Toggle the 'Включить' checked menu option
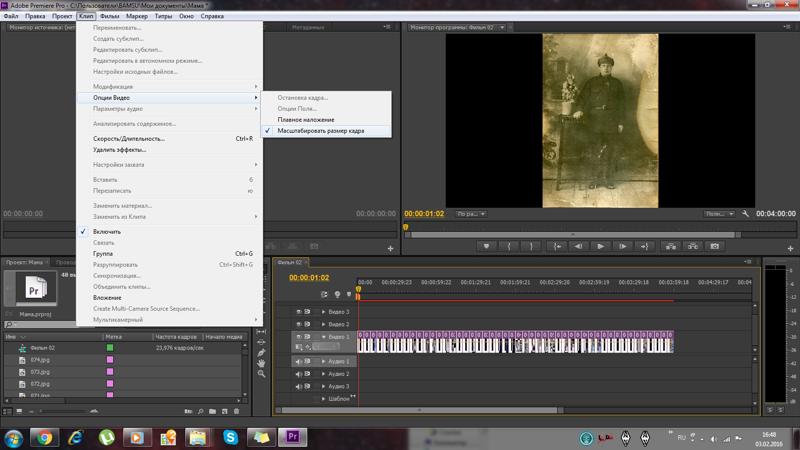This screenshot has height=450, width=800. point(107,231)
